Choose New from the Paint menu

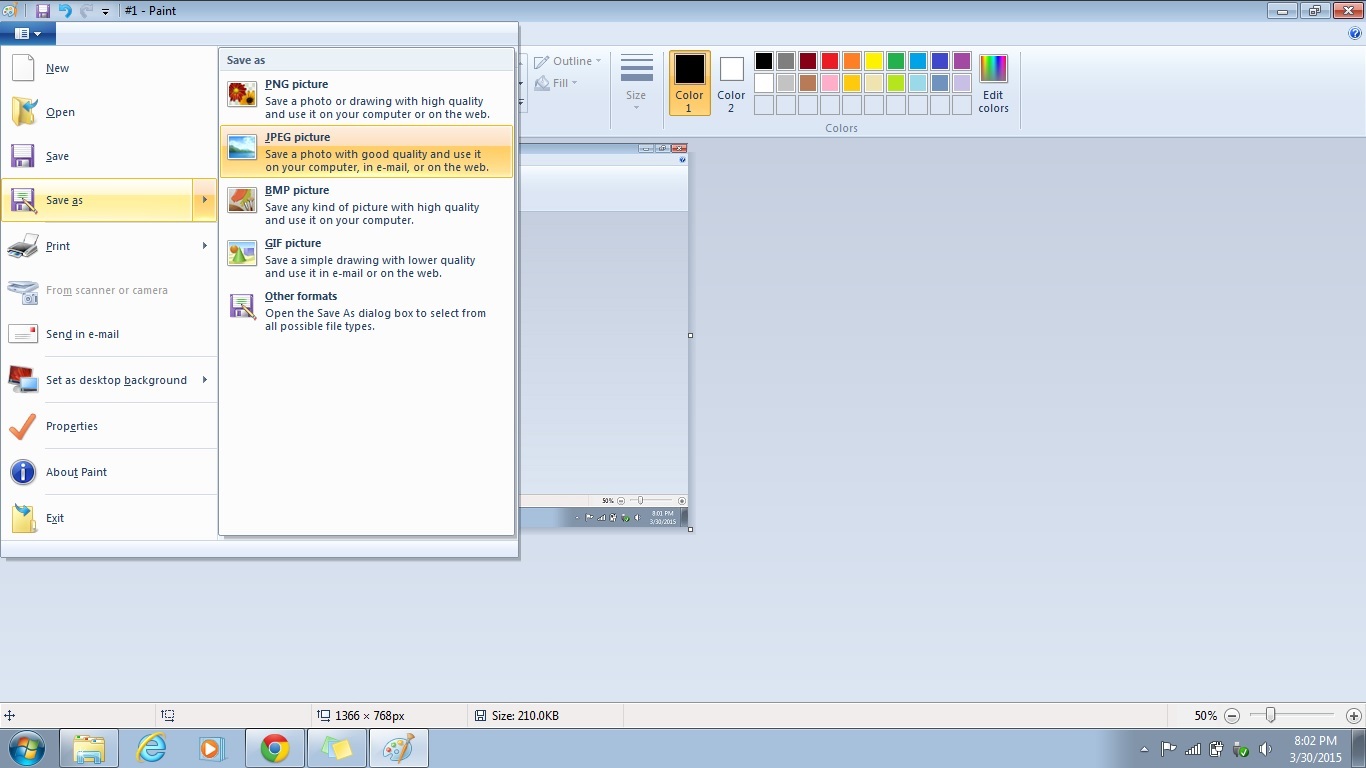pos(110,69)
